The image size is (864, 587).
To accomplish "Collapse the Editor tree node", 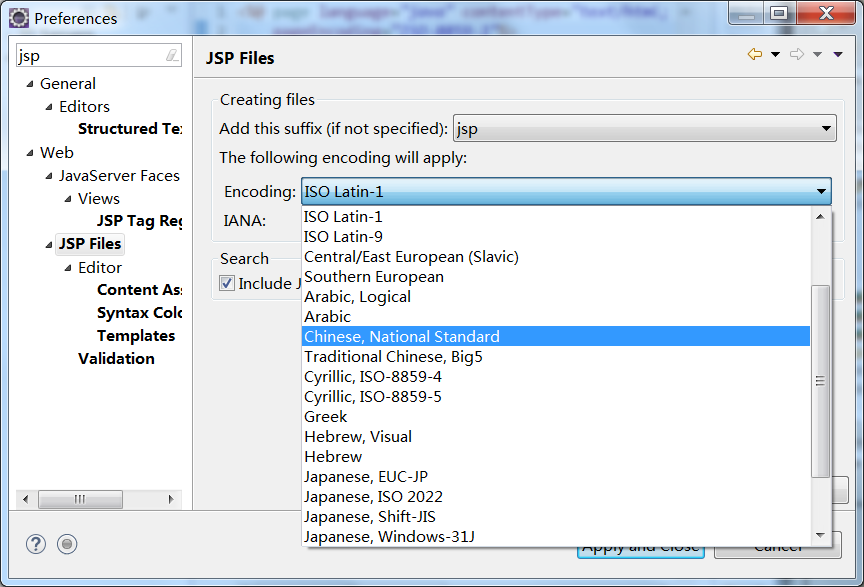I will (x=68, y=268).
